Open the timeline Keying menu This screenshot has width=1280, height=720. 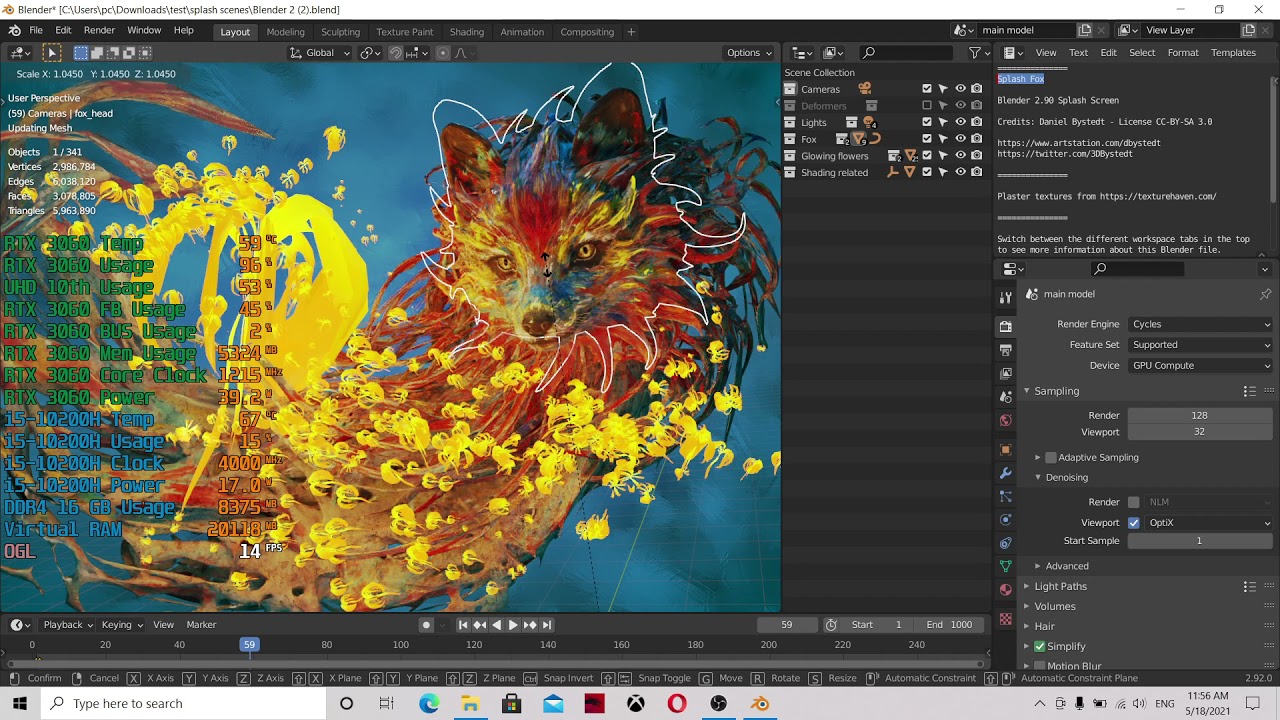pyautogui.click(x=122, y=625)
